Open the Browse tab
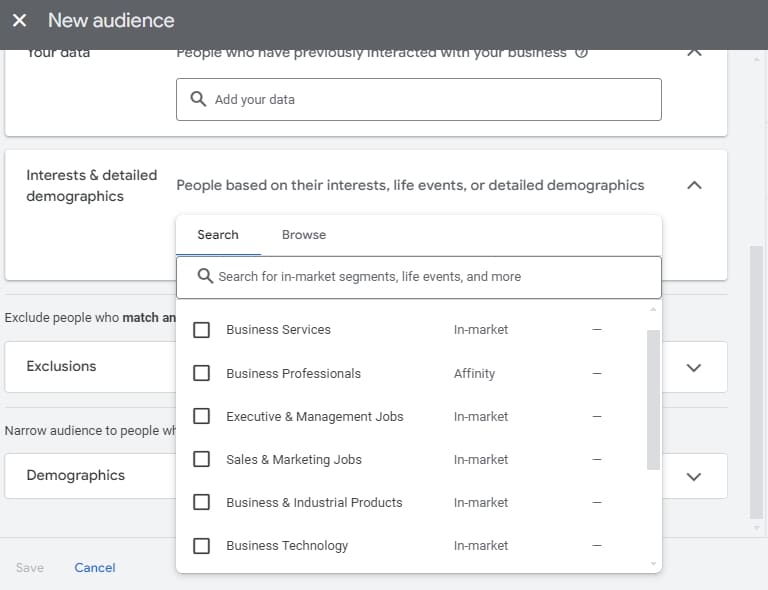The image size is (768, 590). [304, 235]
